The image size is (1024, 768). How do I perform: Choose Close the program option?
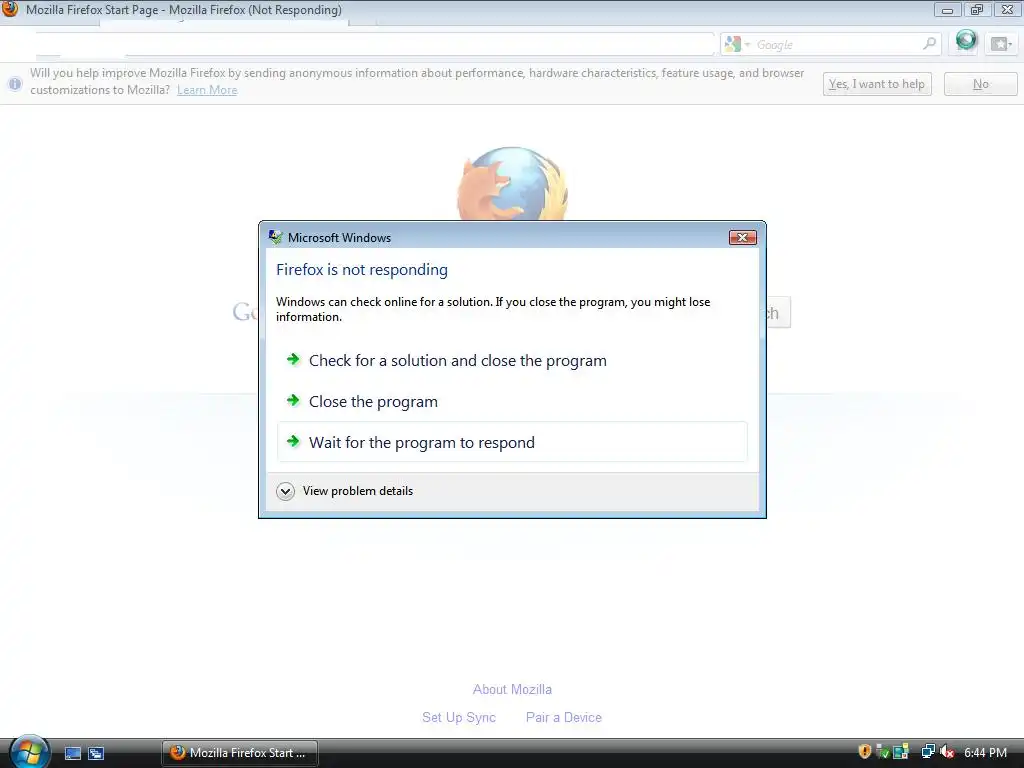click(512, 402)
